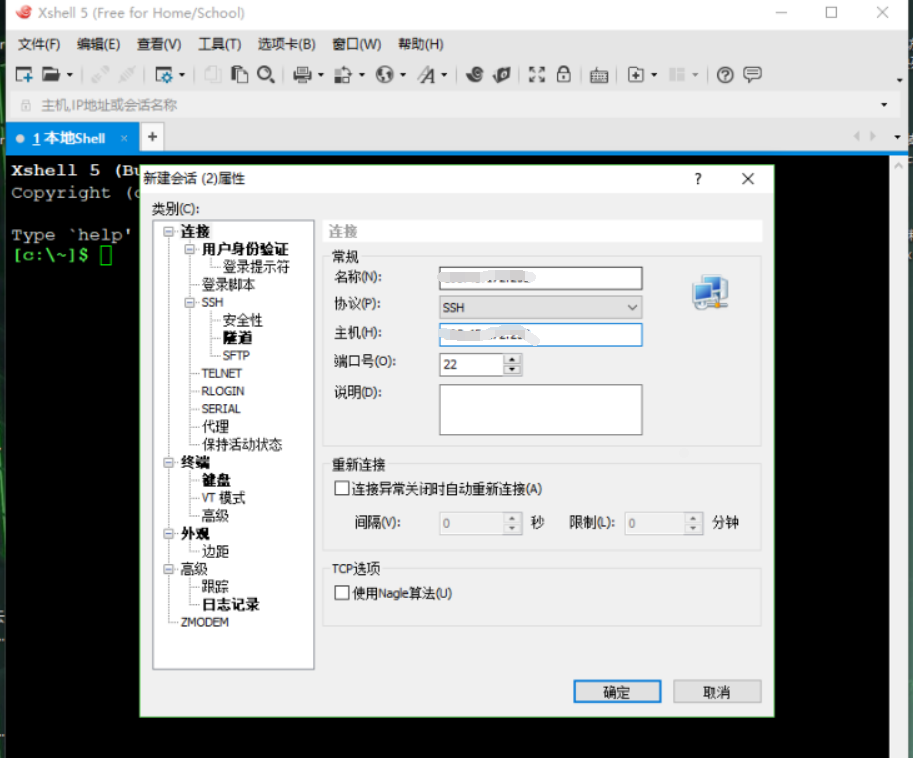Viewport: 913px width, 758px height.
Task: Click the new tab plus-box icon
Action: coord(636,75)
